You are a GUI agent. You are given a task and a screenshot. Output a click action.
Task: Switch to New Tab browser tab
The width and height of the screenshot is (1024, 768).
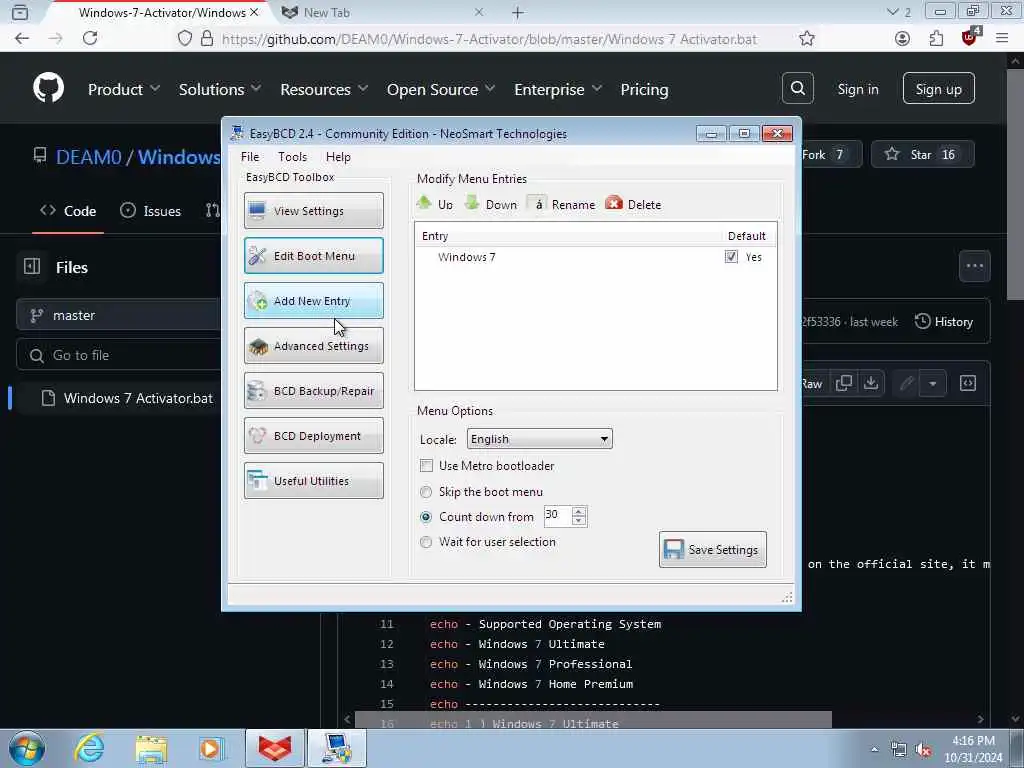pos(382,12)
